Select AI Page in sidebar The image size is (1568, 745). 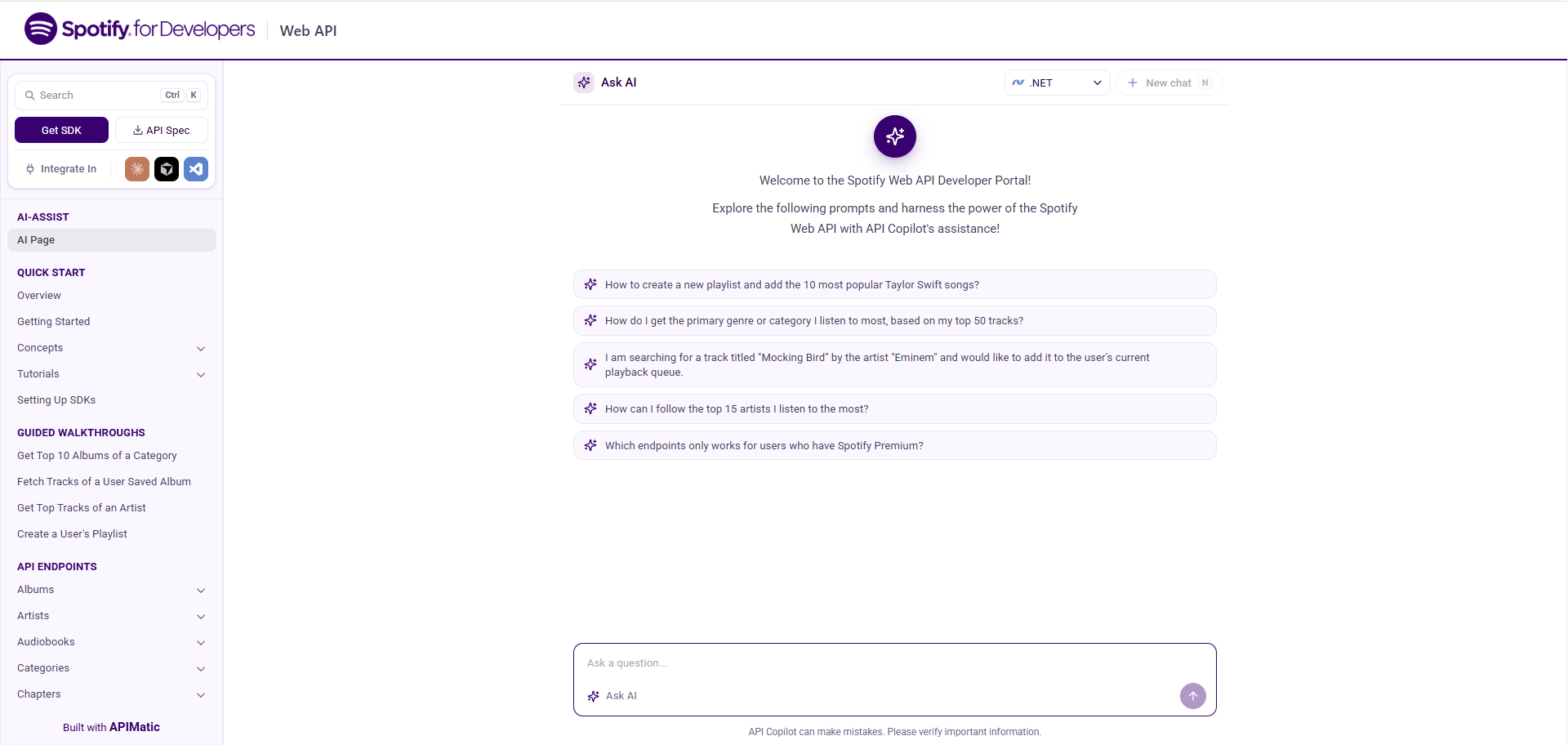[112, 240]
